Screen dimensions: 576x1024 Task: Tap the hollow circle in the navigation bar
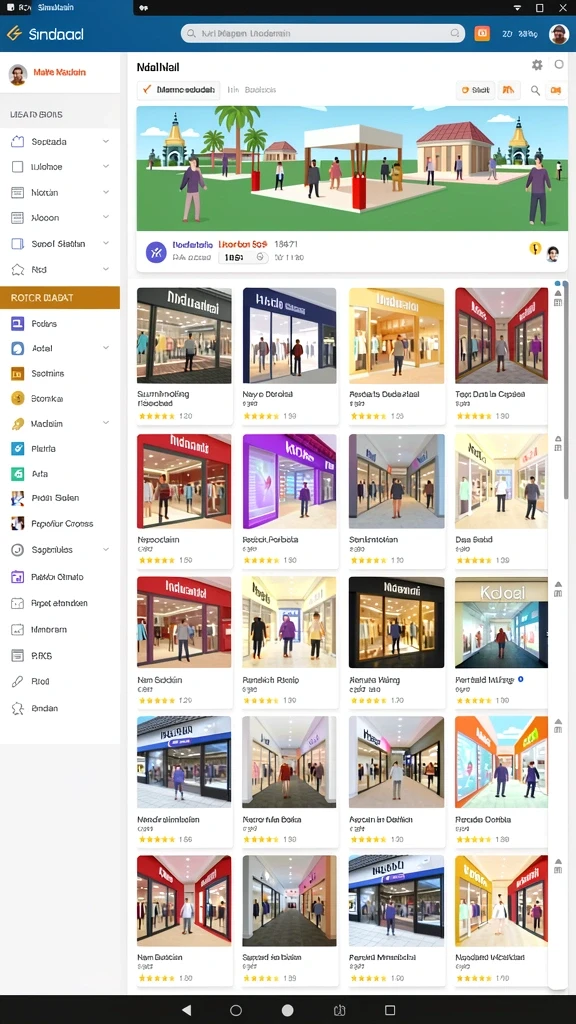click(x=236, y=1010)
